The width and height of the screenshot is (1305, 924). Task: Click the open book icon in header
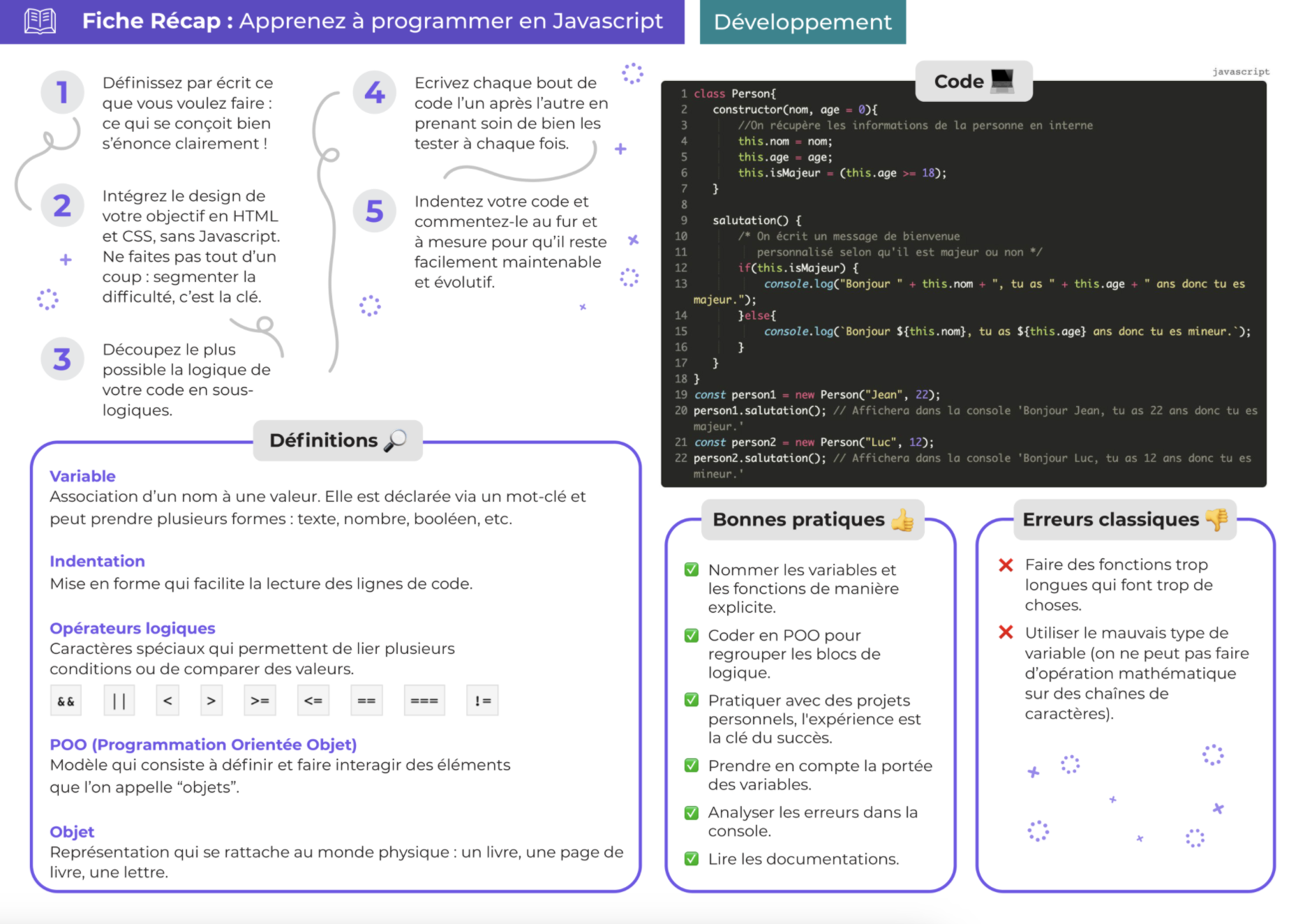point(40,21)
